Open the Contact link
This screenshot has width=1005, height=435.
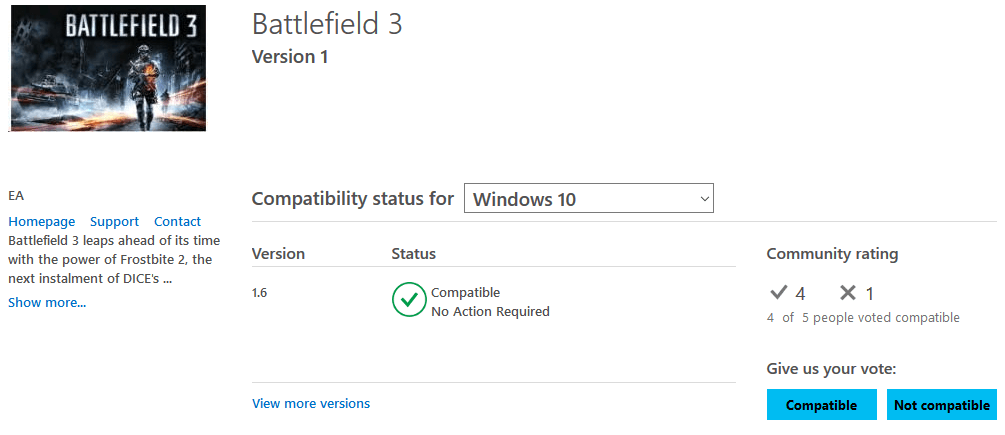click(x=178, y=222)
